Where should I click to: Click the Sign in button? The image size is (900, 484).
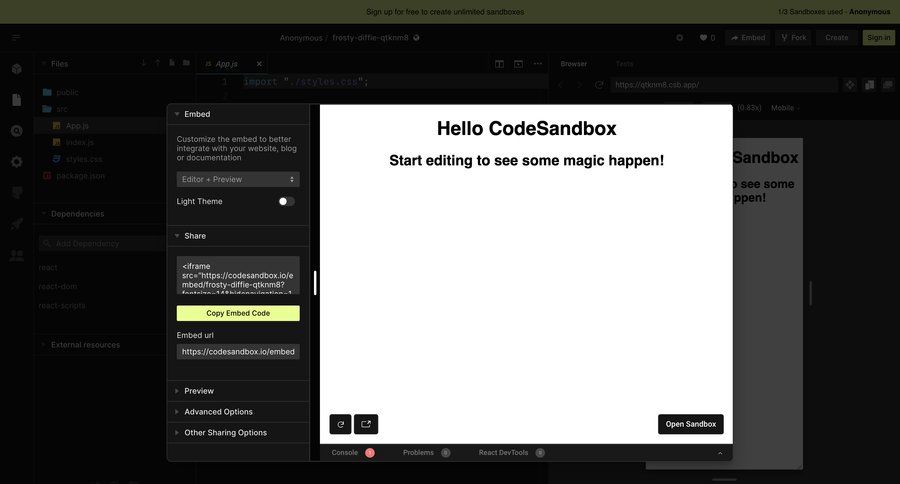point(878,38)
